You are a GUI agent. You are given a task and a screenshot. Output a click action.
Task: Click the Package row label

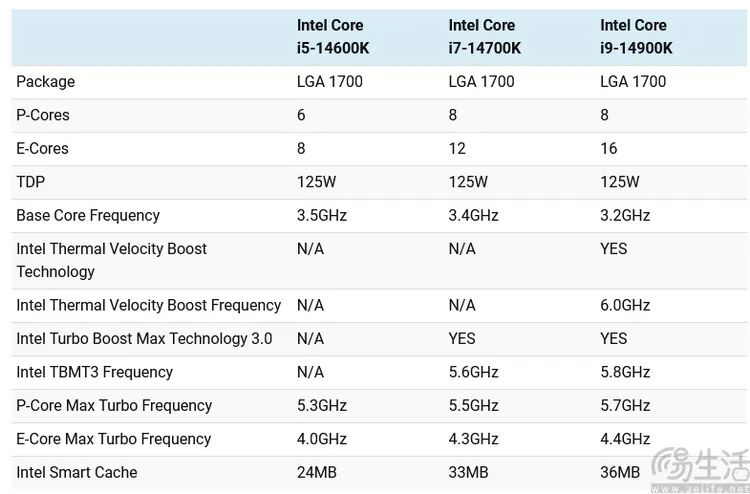pyautogui.click(x=45, y=82)
